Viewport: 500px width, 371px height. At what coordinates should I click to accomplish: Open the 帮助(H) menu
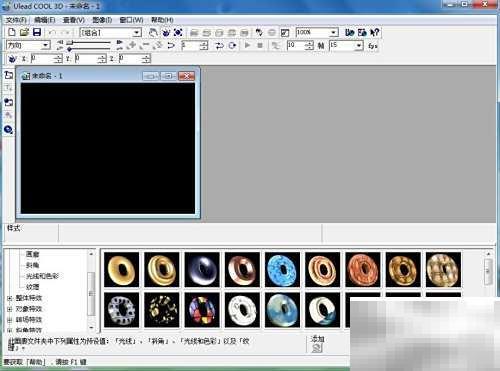pos(162,20)
